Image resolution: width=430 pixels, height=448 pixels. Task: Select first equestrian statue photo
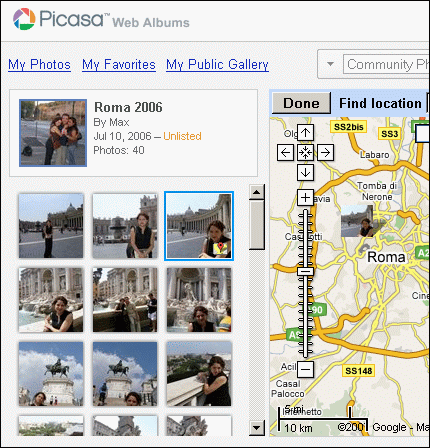click(51, 374)
